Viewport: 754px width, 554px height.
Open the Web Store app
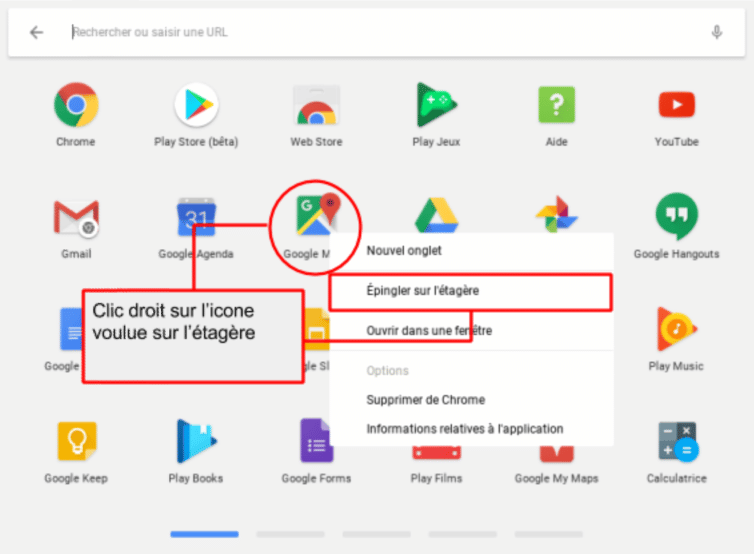[x=316, y=106]
